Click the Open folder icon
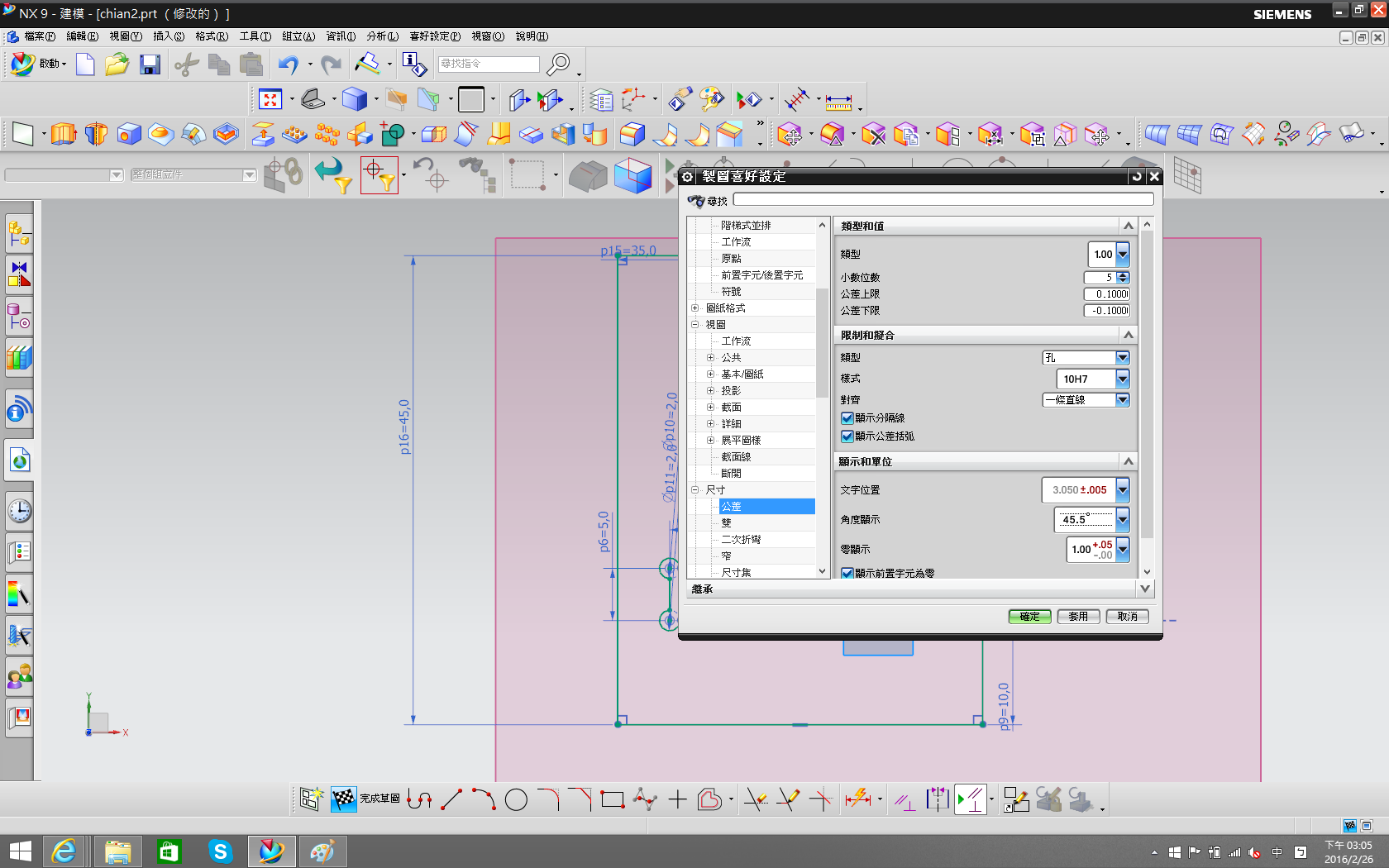Image resolution: width=1389 pixels, height=868 pixels. pos(117,64)
